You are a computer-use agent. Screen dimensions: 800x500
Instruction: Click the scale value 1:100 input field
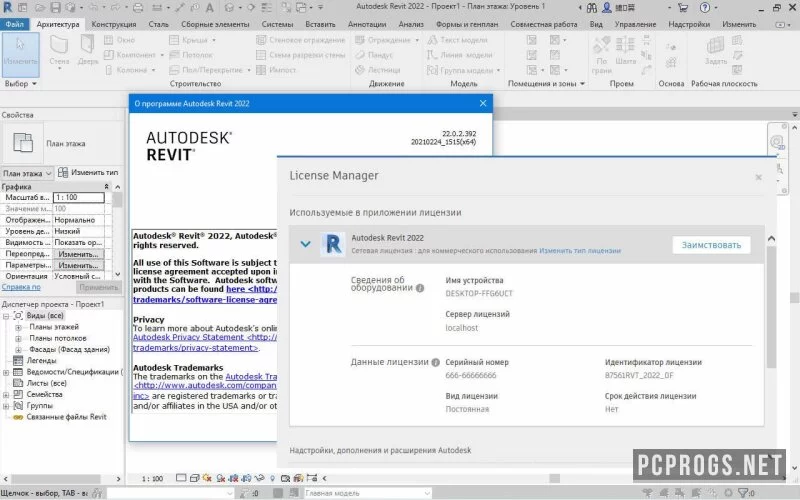pyautogui.click(x=79, y=197)
